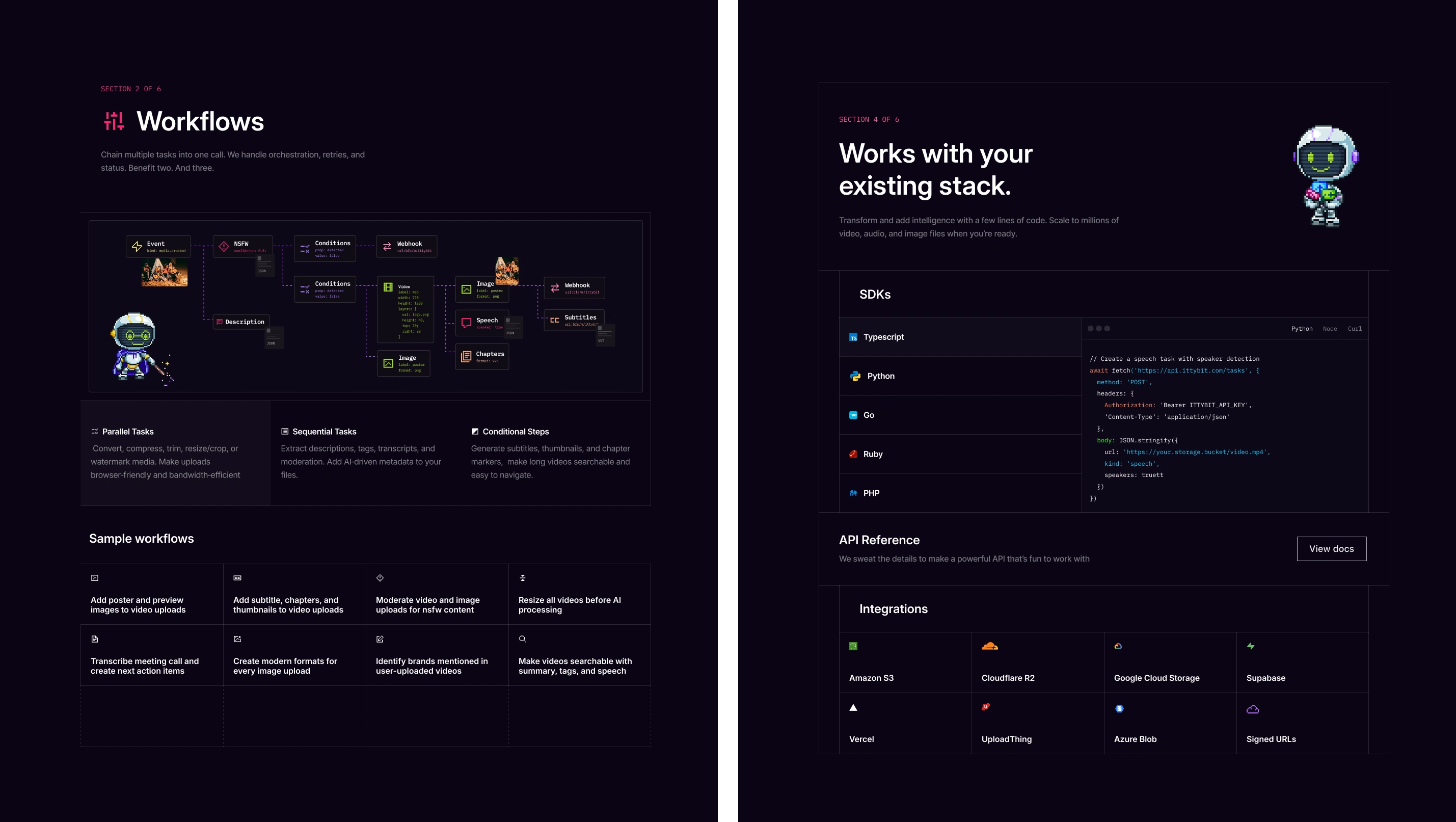The height and width of the screenshot is (822, 1456).
Task: Click the Workflows sliders icon
Action: [114, 121]
